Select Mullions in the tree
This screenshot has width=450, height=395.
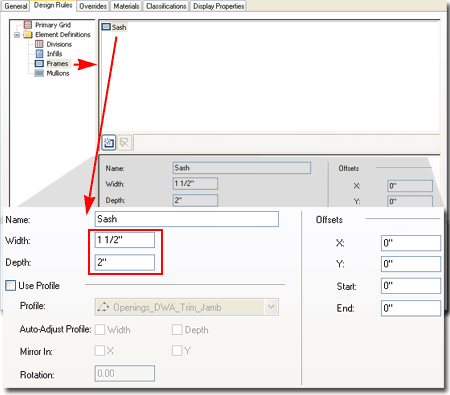tap(58, 73)
